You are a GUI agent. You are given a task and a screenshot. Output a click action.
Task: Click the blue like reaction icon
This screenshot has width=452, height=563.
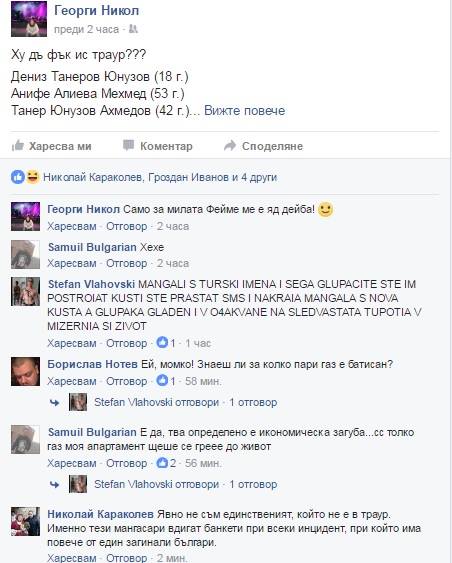click(18, 177)
